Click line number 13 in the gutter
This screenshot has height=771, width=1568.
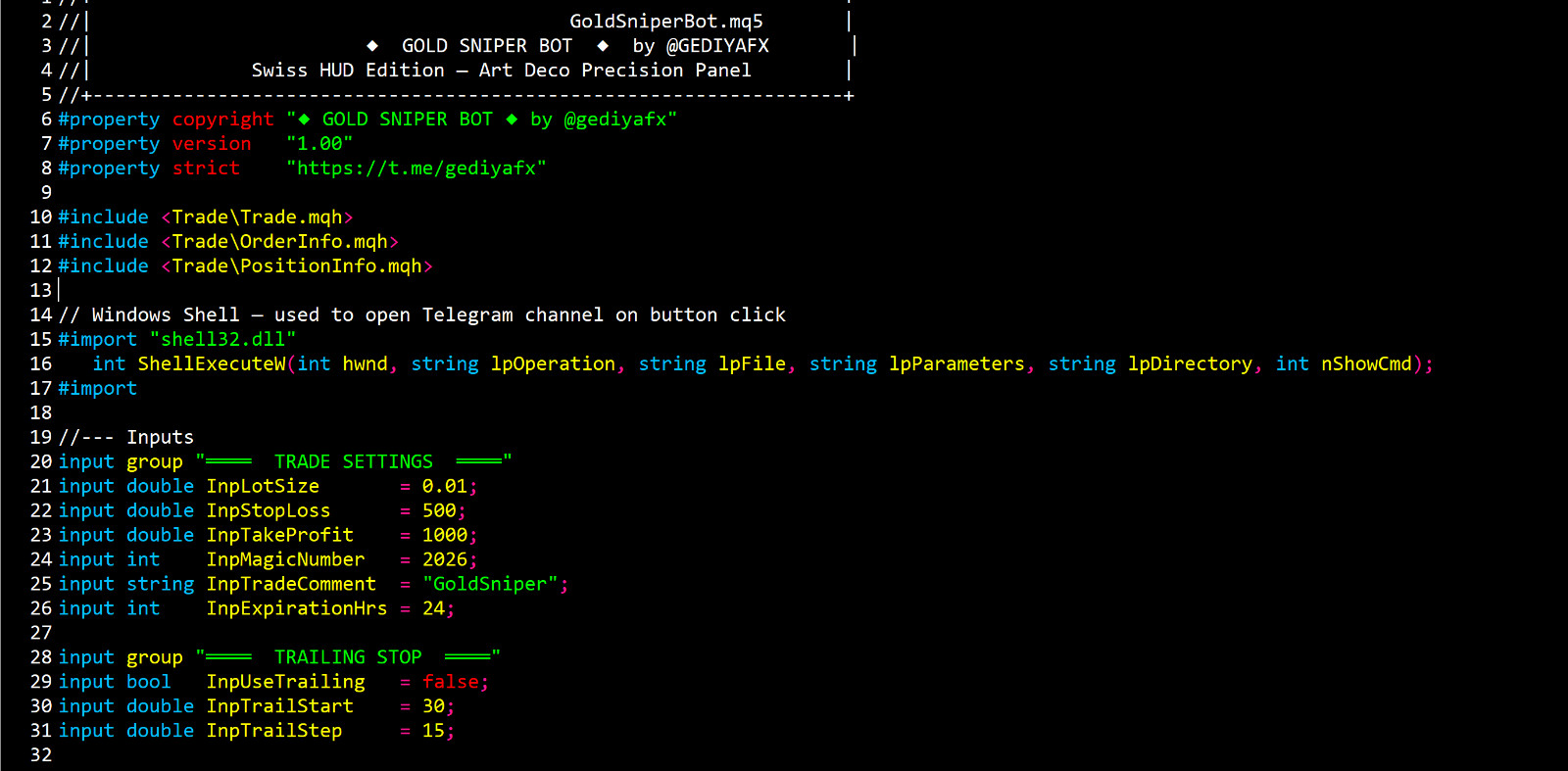pyautogui.click(x=40, y=290)
